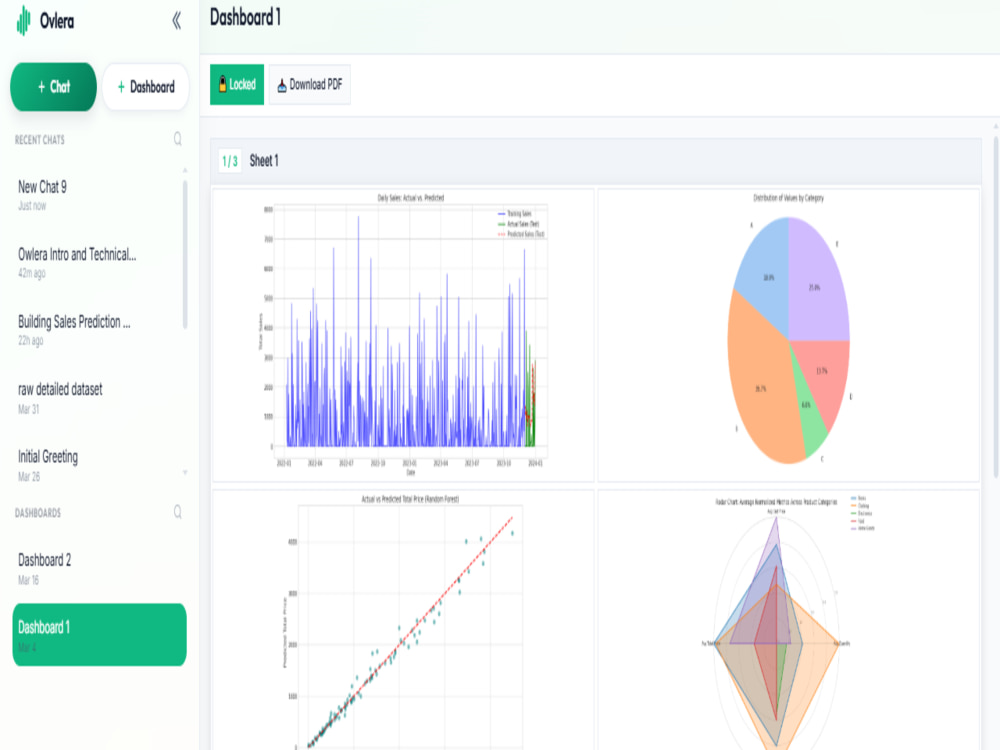The height and width of the screenshot is (750, 1000).
Task: Open the Actual vs Predicted Total Price scatter chart
Action: click(x=403, y=620)
